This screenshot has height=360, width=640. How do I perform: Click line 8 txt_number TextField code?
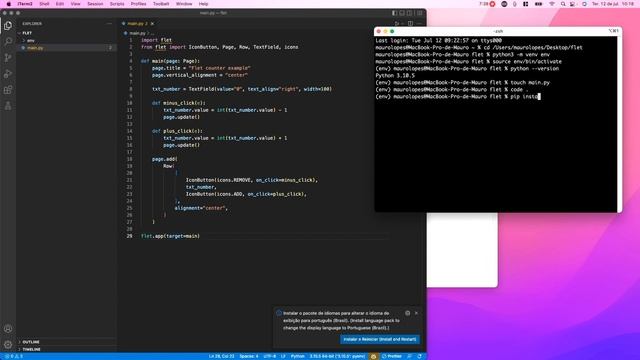[242, 89]
